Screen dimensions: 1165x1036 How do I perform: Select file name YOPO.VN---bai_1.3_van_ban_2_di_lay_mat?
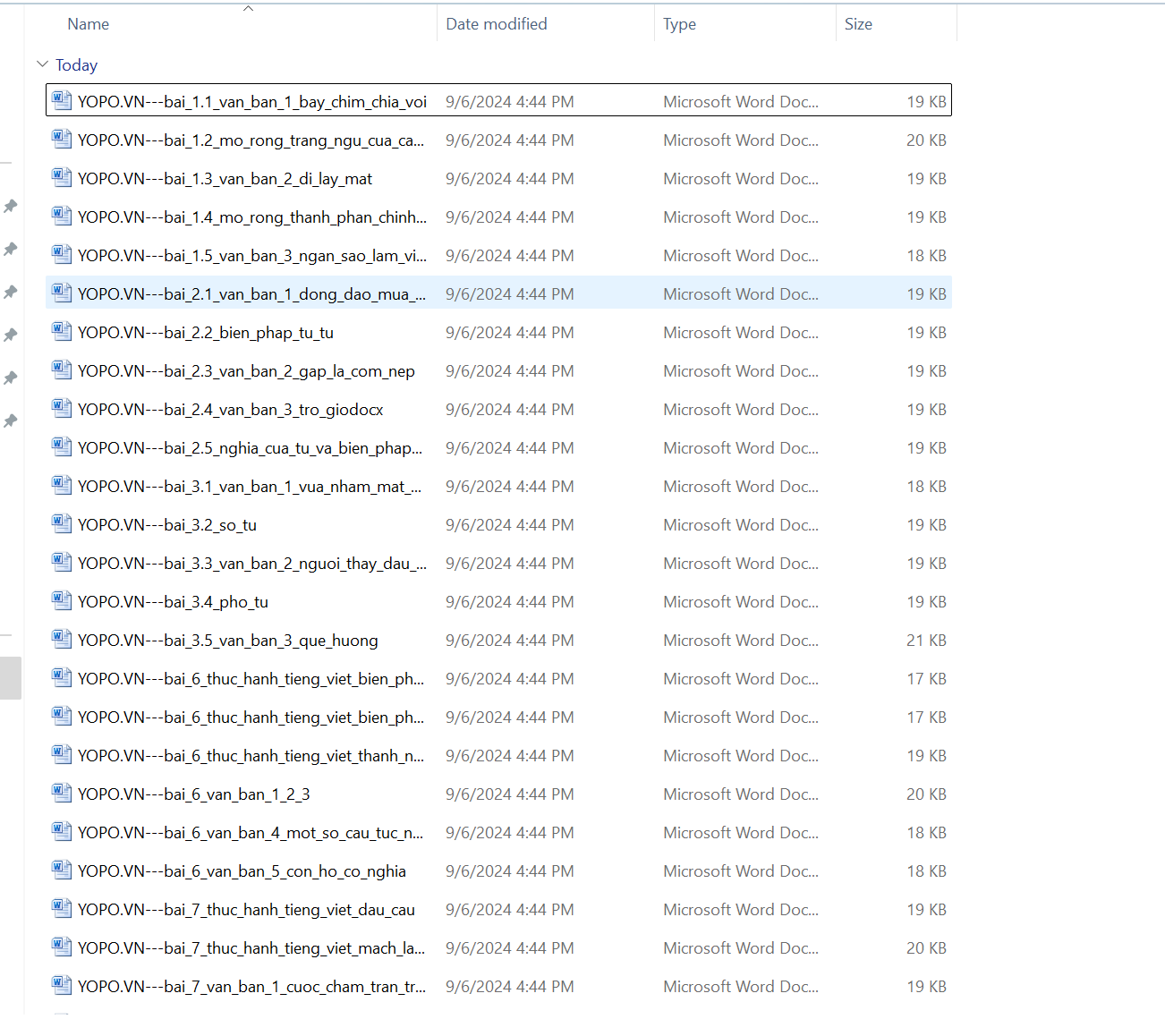(x=225, y=179)
